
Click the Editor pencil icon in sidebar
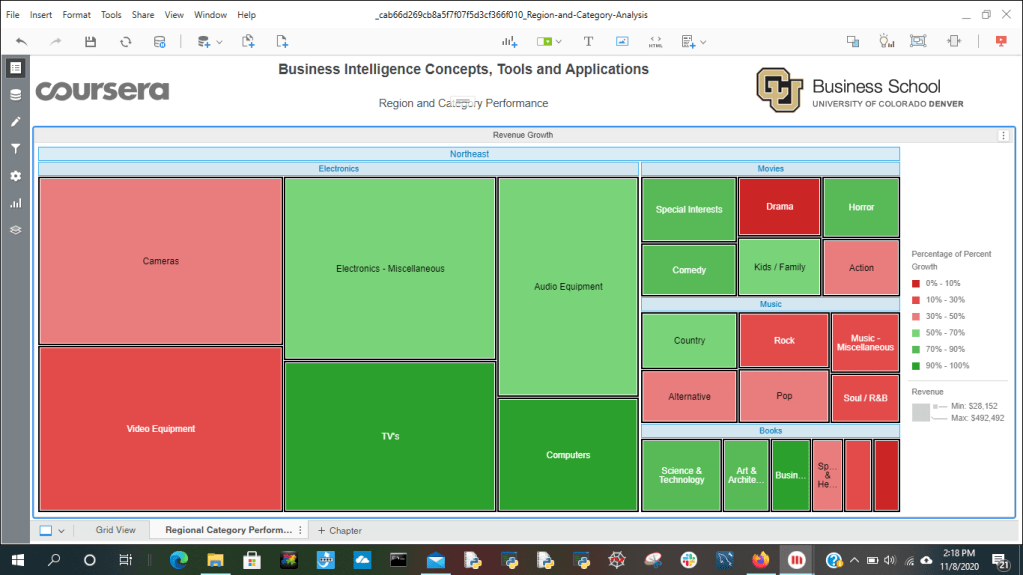pos(15,122)
